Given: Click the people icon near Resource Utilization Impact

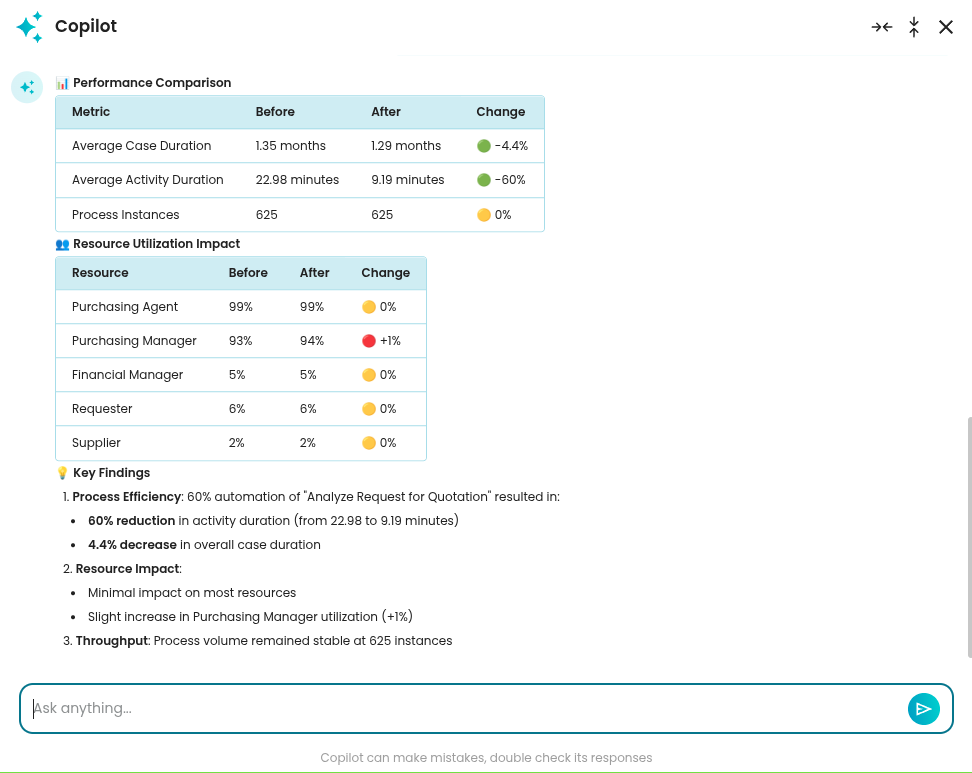Looking at the screenshot, I should click(62, 244).
